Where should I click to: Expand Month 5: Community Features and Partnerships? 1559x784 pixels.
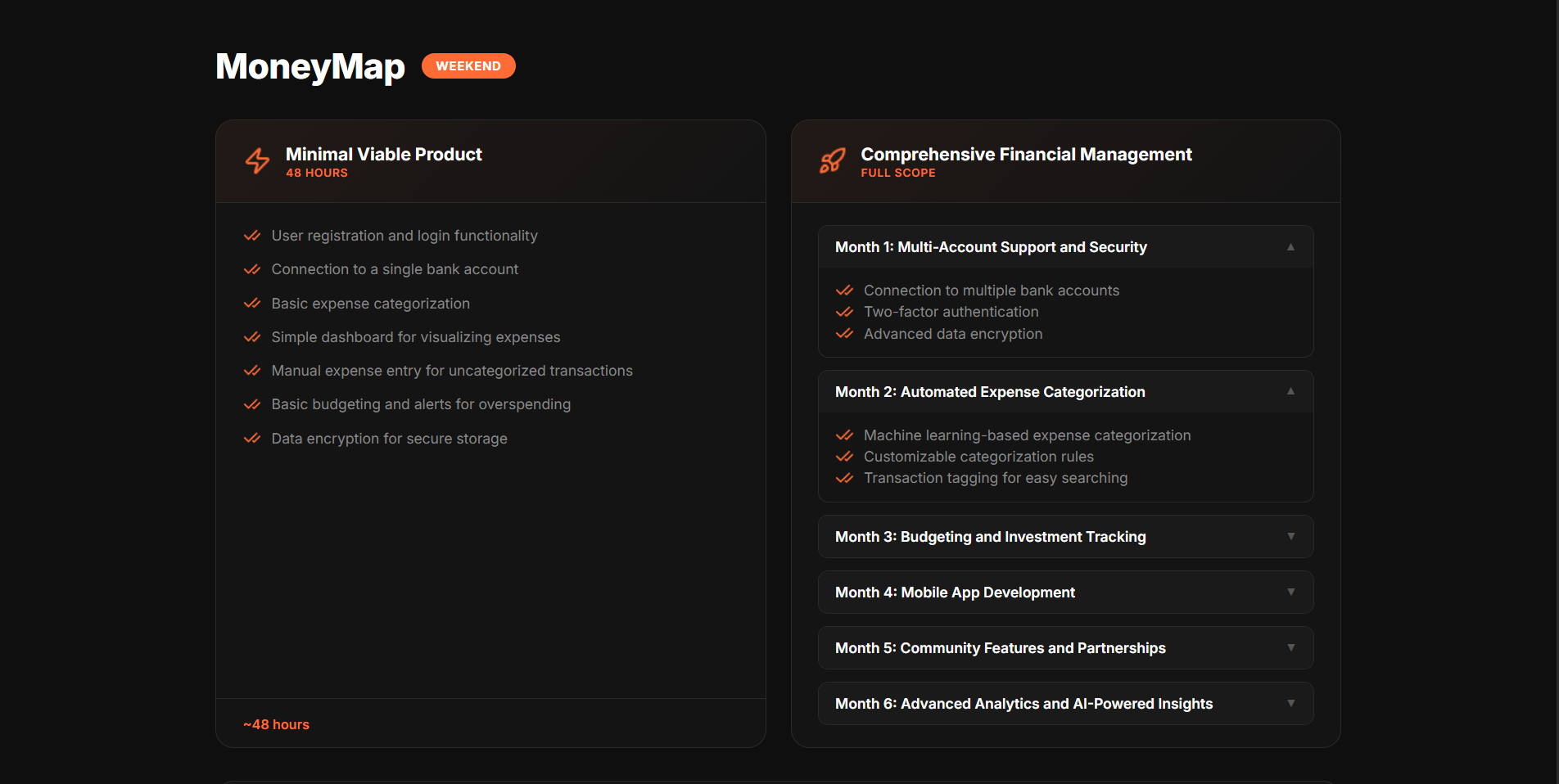pos(1064,647)
